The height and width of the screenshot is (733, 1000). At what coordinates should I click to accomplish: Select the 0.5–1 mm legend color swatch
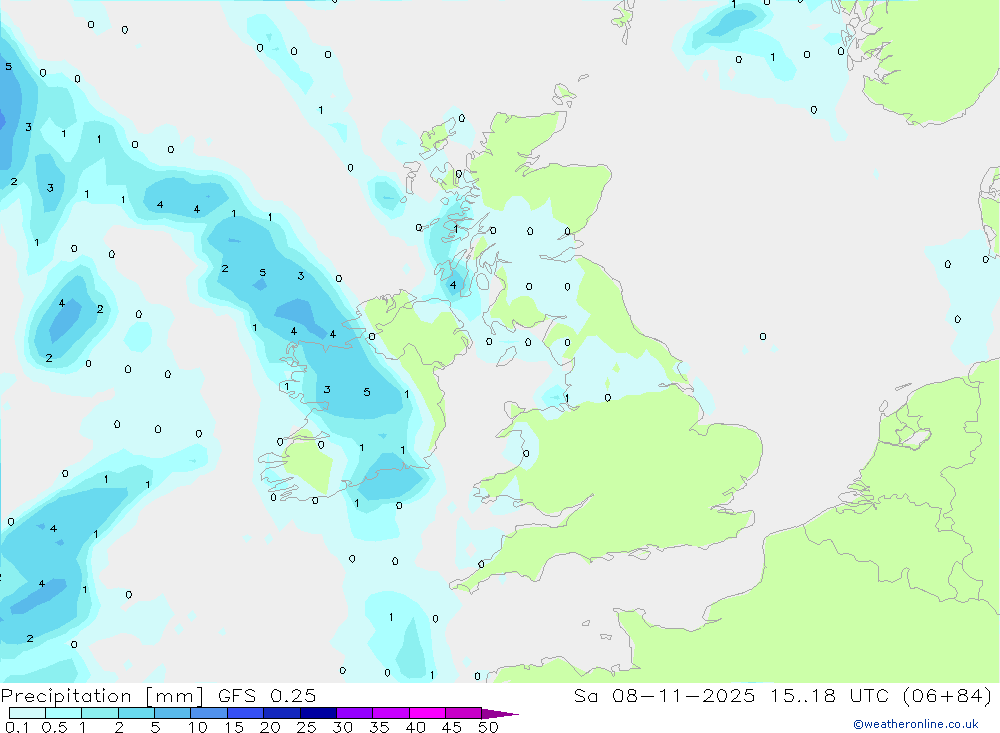[64, 713]
